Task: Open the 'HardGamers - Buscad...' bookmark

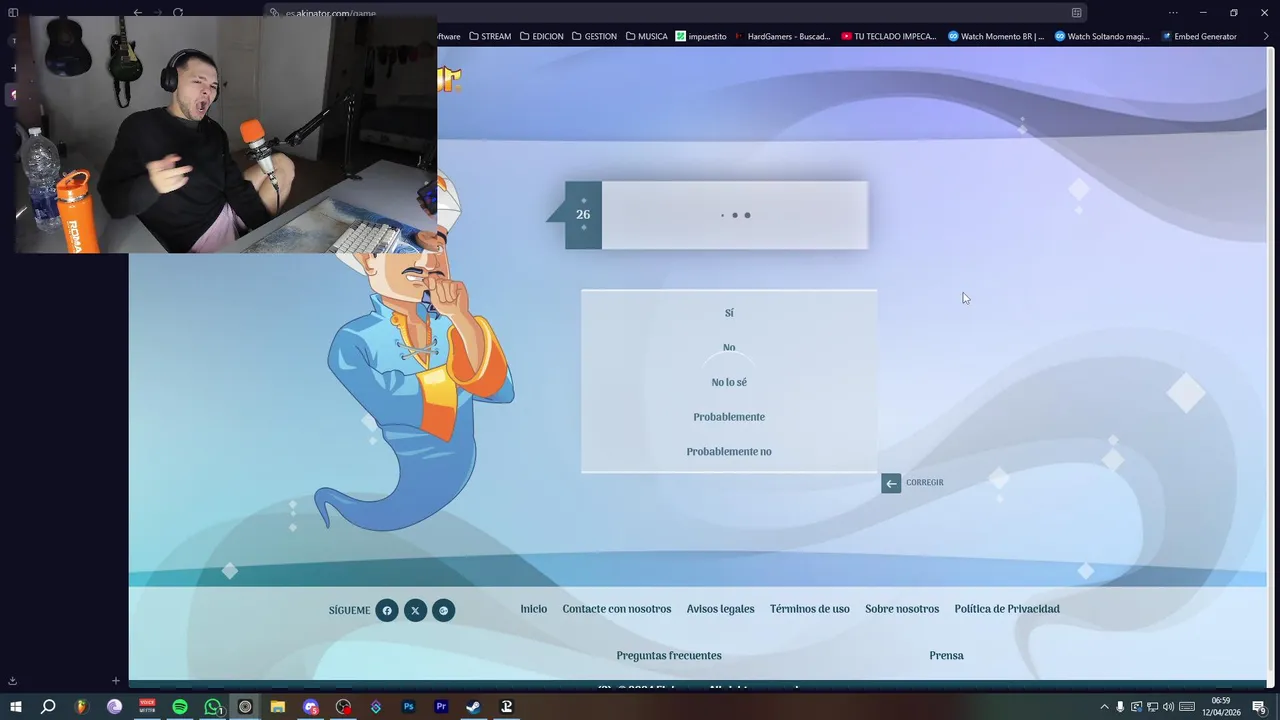Action: [x=782, y=36]
